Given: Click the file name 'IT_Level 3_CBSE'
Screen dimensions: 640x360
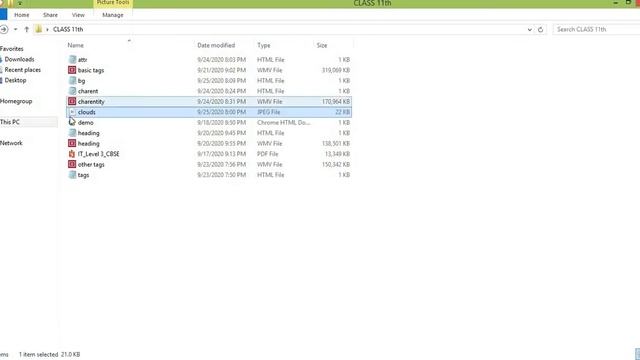Looking at the screenshot, I should (98, 154).
